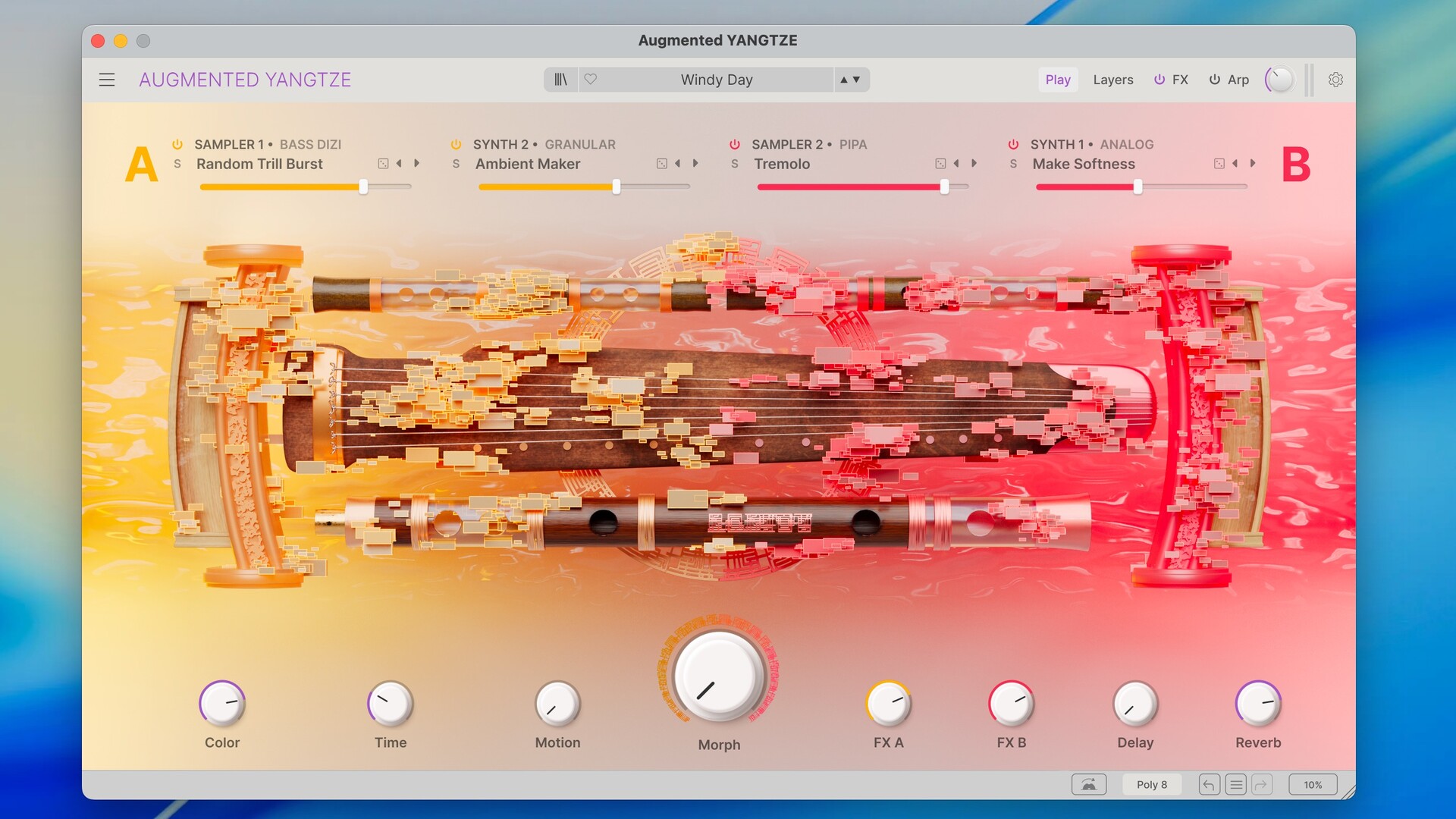The width and height of the screenshot is (1456, 819).
Task: Open Make Softness preset name
Action: [1084, 164]
